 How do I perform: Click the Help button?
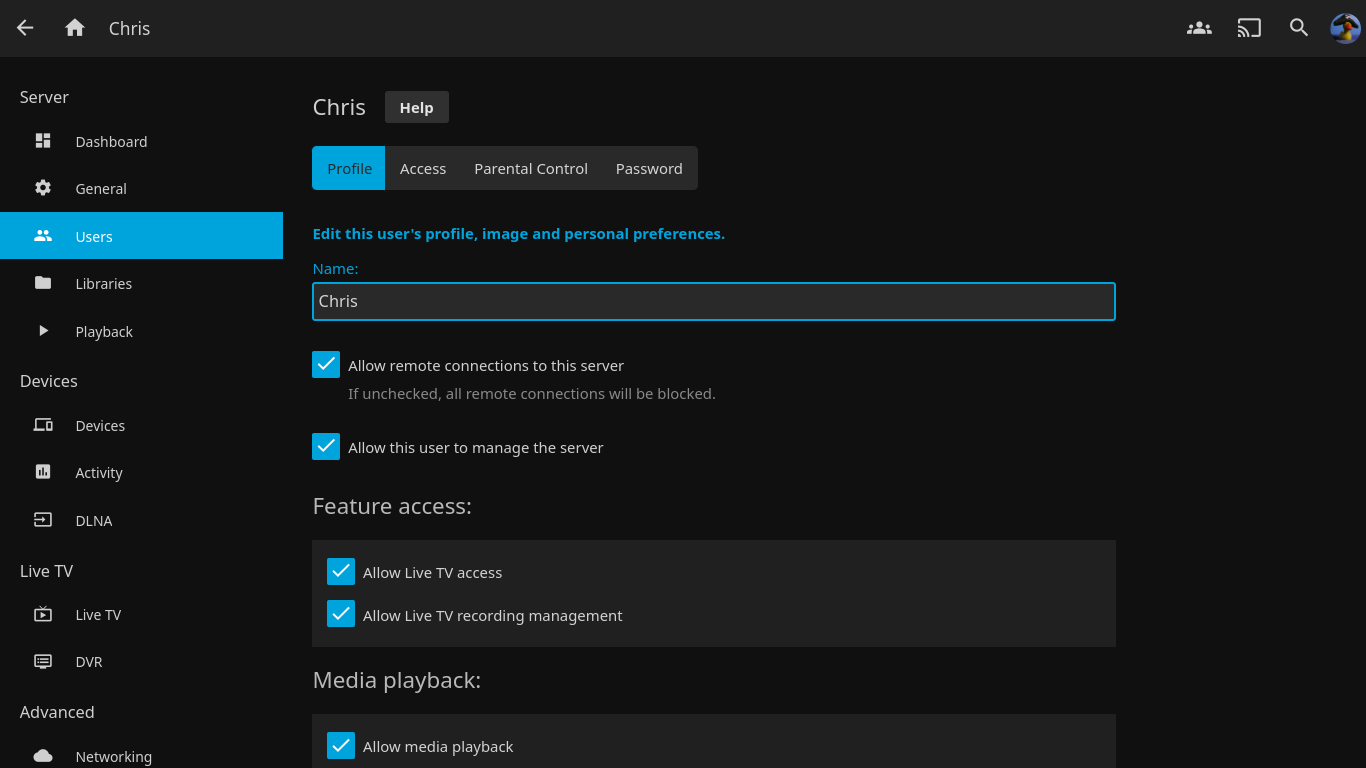pos(416,107)
